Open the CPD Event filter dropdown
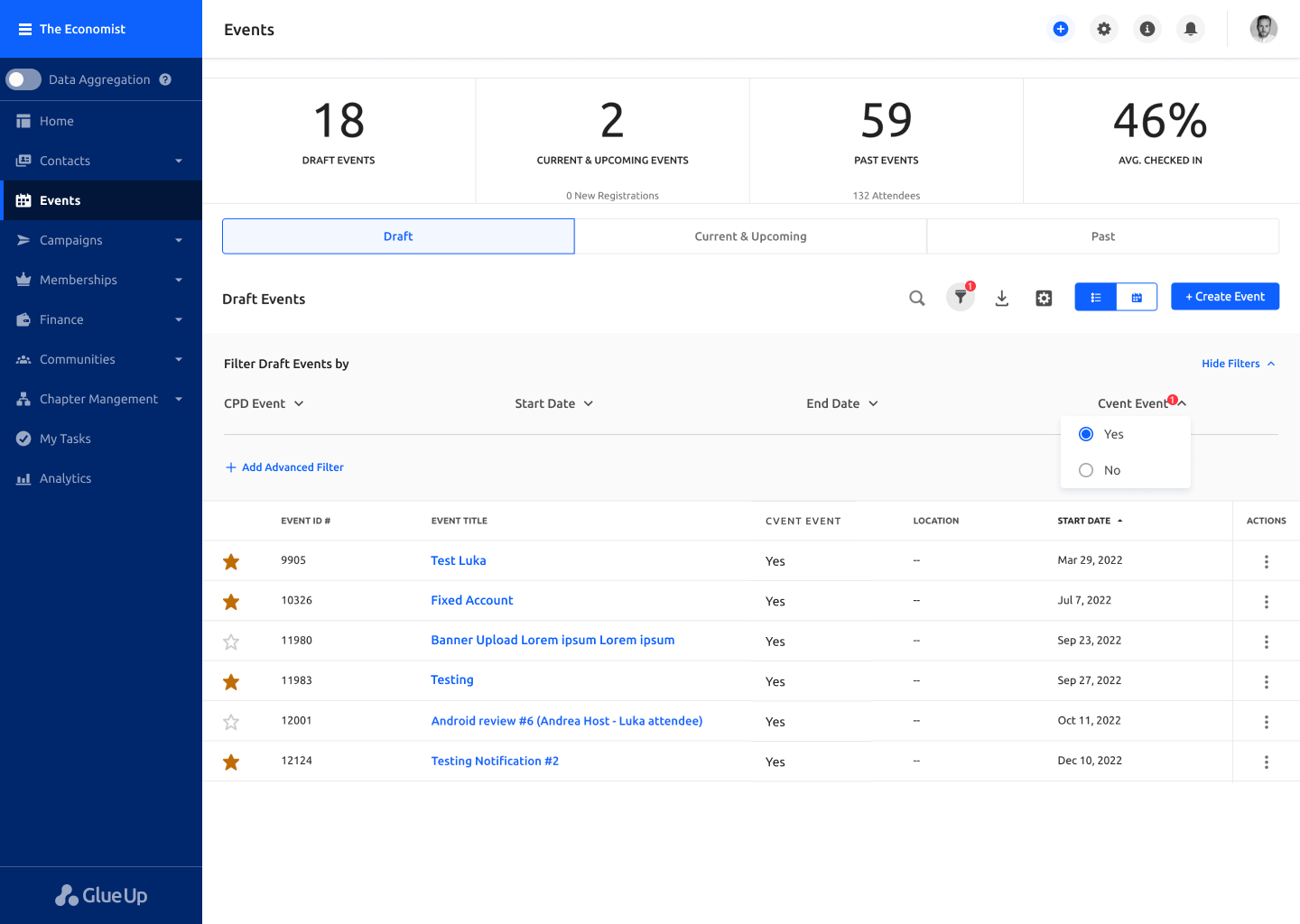Viewport: 1300px width, 924px height. pyautogui.click(x=264, y=403)
